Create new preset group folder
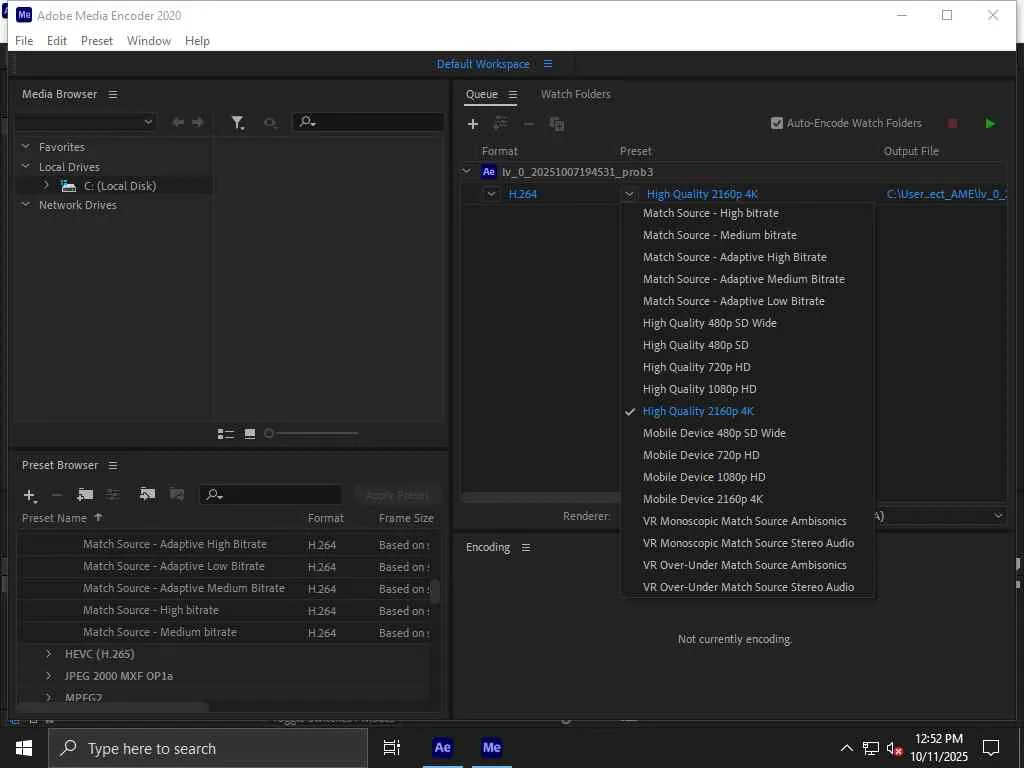The height and width of the screenshot is (768, 1024). coord(85,495)
